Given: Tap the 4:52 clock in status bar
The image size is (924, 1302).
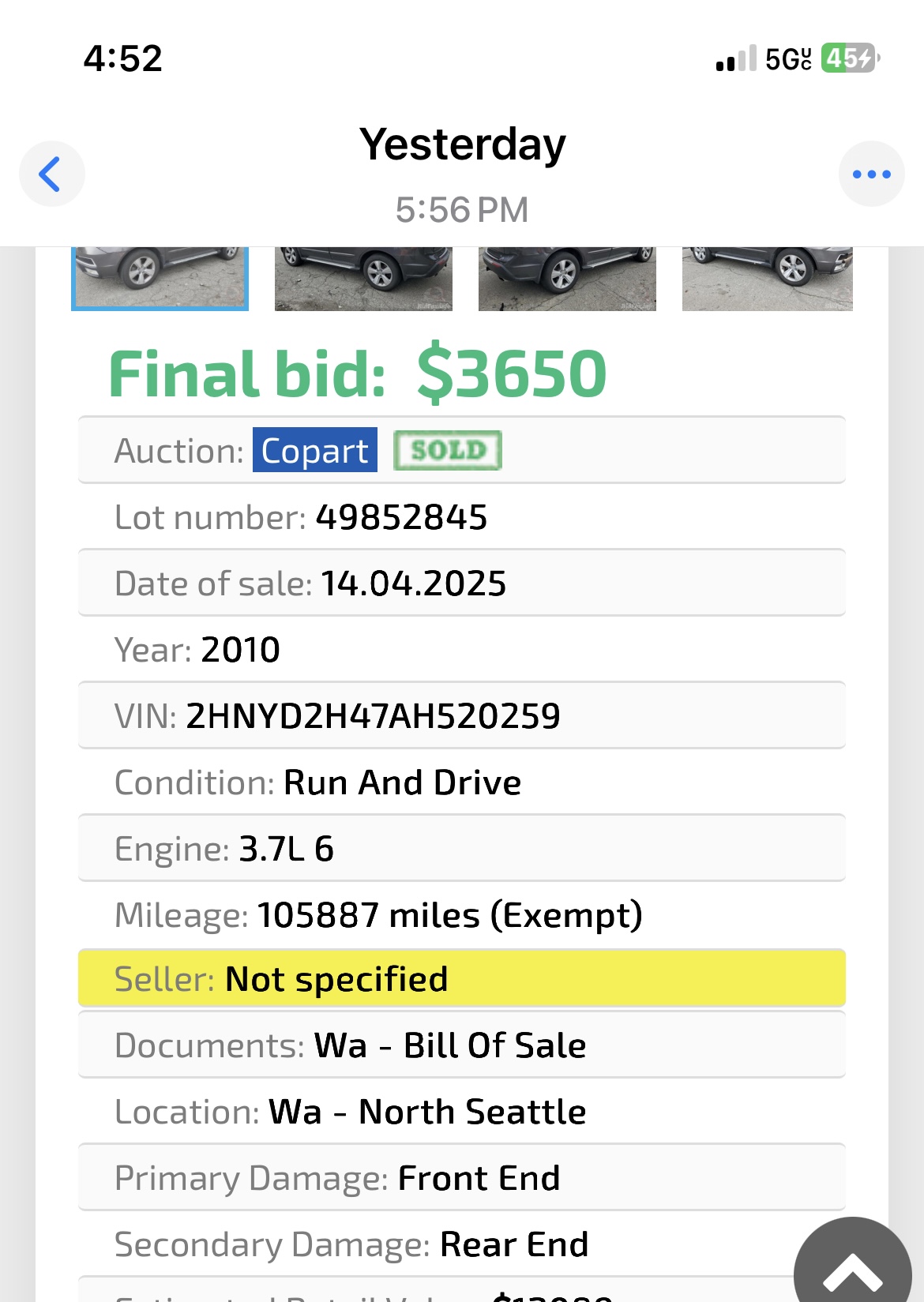Looking at the screenshot, I should pyautogui.click(x=123, y=58).
